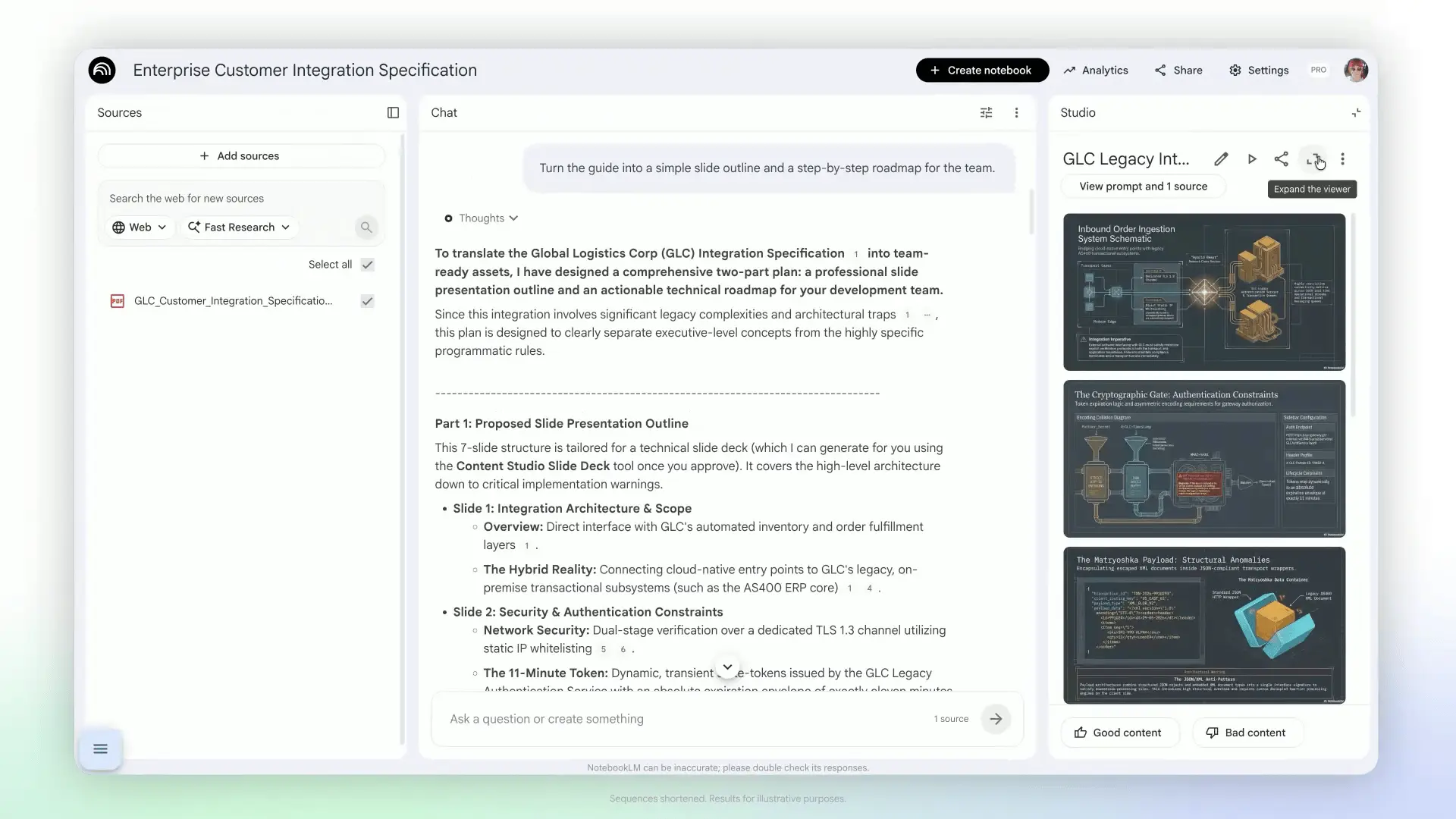Open the Share notebook button
This screenshot has height=819, width=1456.
pos(1178,70)
